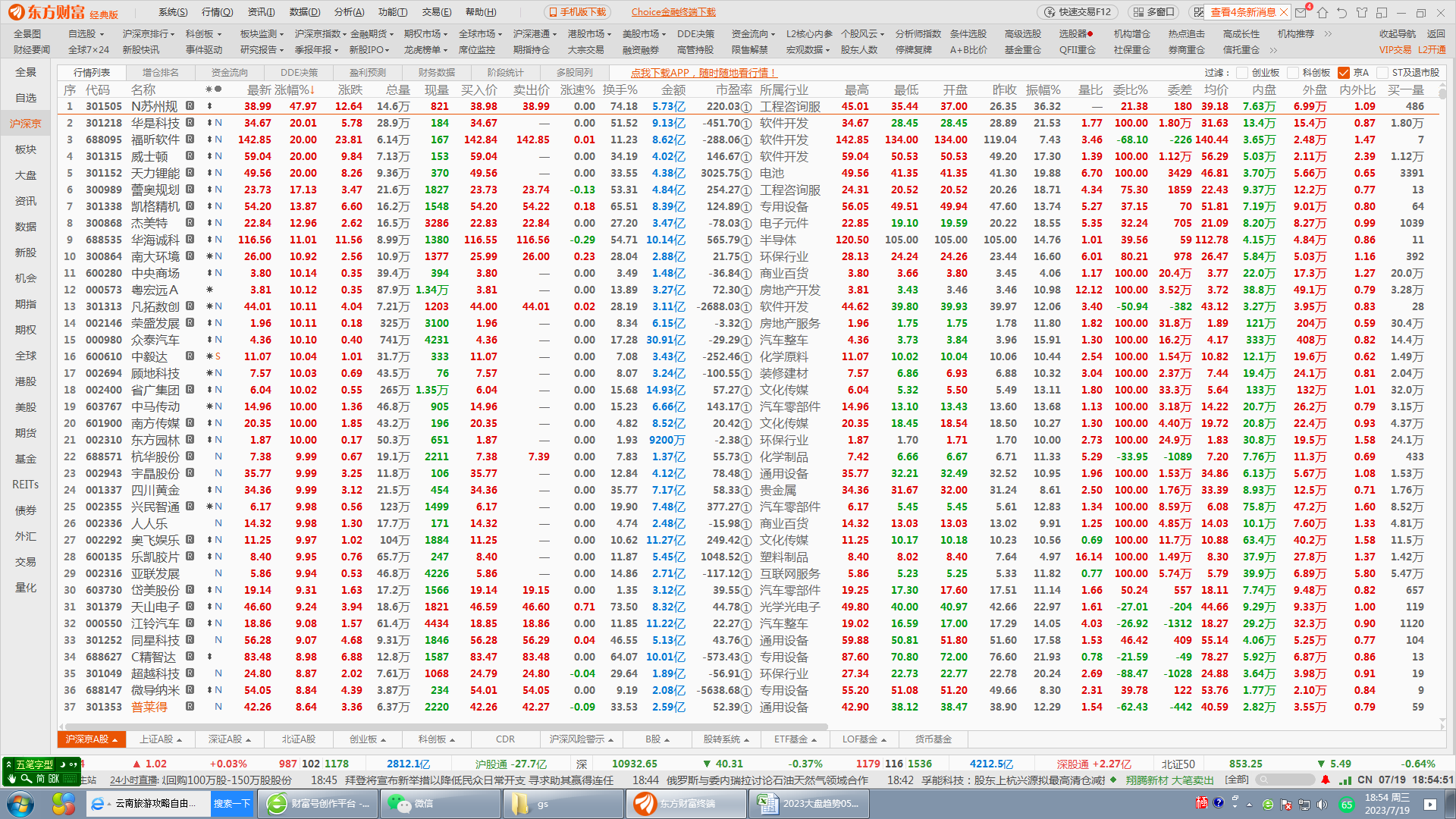The height and width of the screenshot is (819, 1456).
Task: Click the [全部] filter link in ticker
Action: 1237,780
